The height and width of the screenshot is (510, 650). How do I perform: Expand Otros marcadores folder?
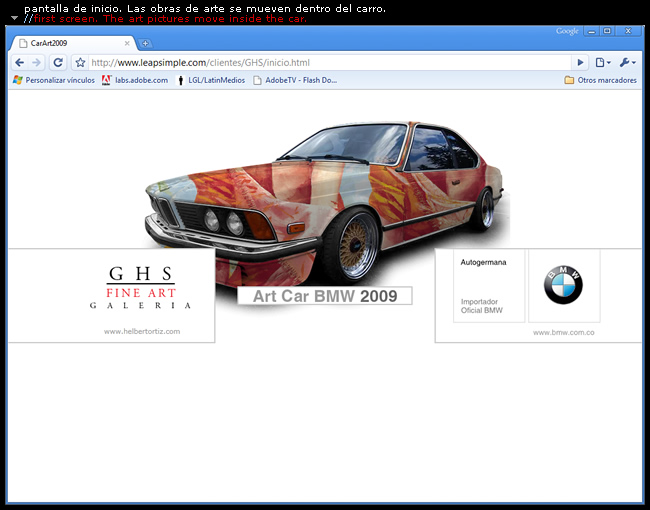pos(600,80)
